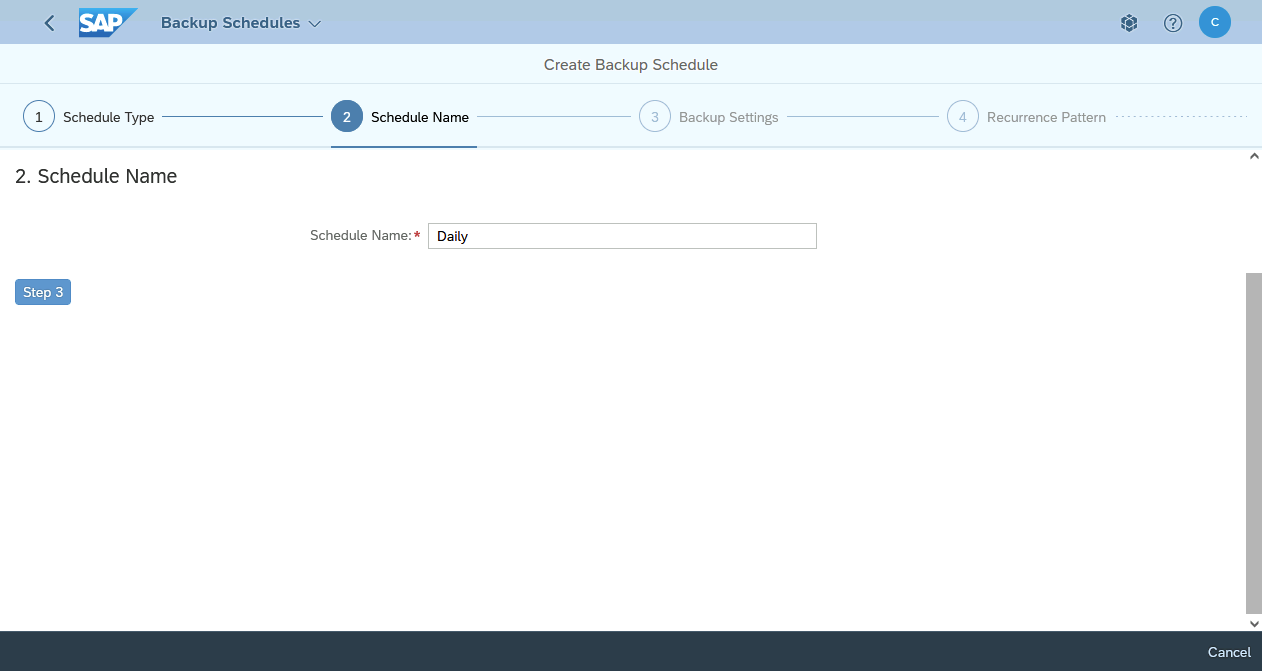Highlight the required-field asterisk marker
Screen dimensions: 1262x671
point(417,235)
